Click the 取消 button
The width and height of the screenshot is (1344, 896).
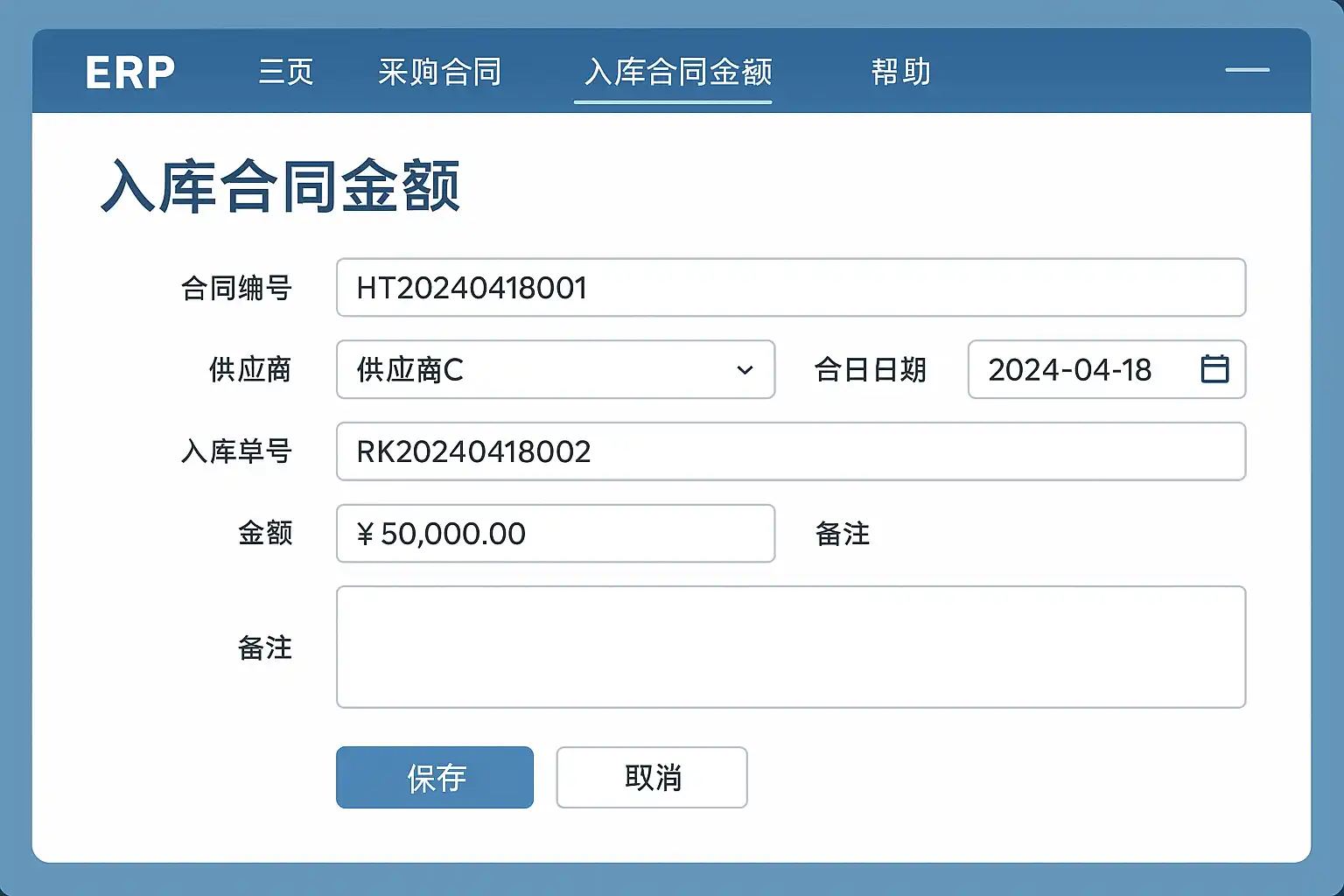point(652,777)
